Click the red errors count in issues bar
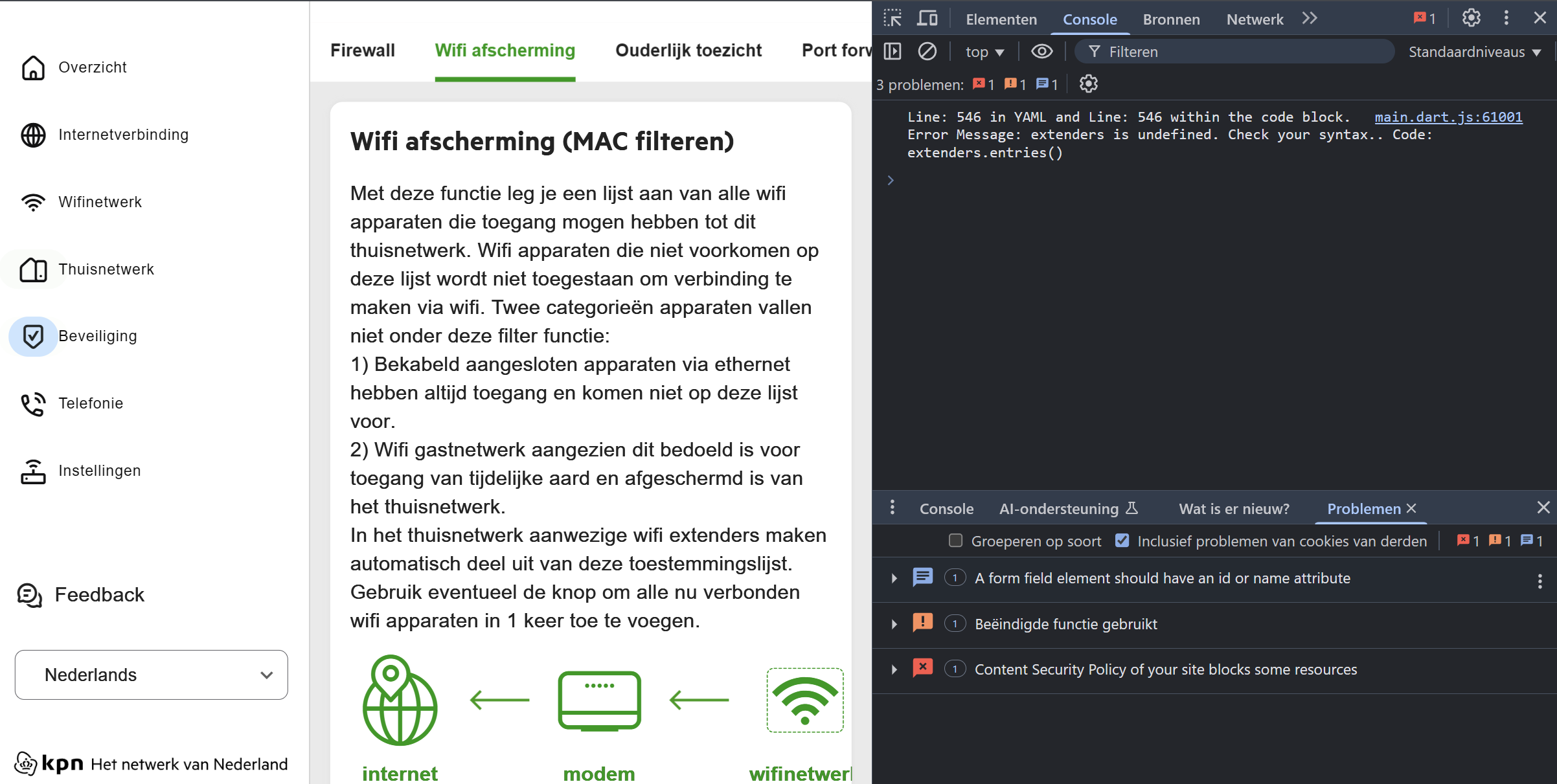The image size is (1557, 784). pyautogui.click(x=983, y=84)
